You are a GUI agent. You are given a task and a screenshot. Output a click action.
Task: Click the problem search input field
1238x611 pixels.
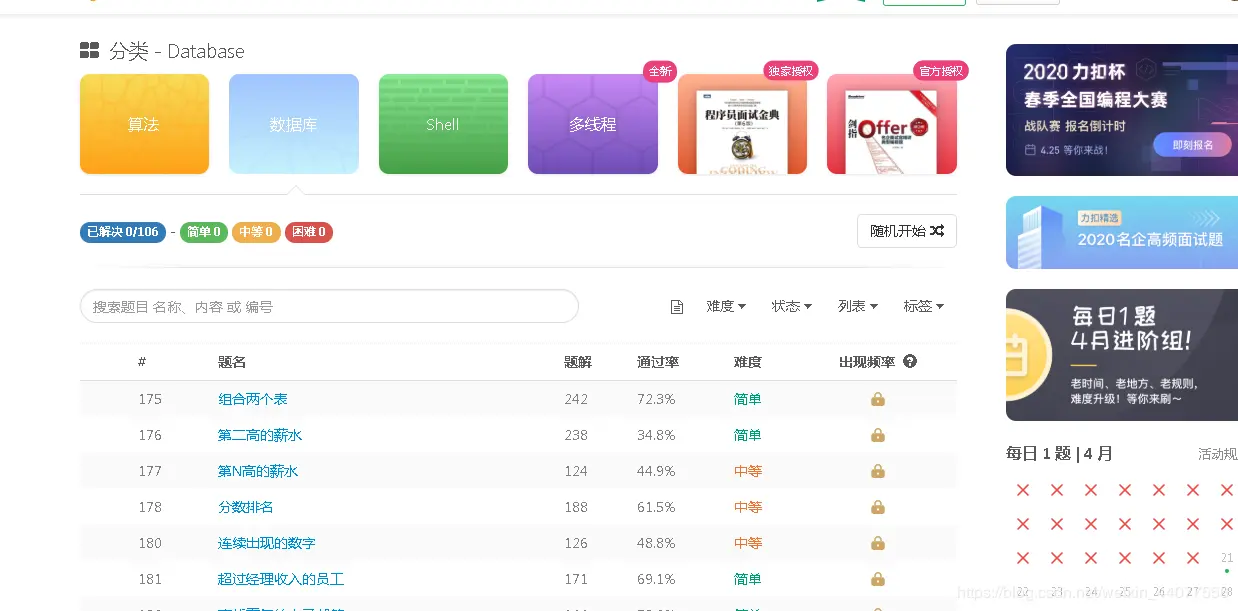[x=329, y=306]
